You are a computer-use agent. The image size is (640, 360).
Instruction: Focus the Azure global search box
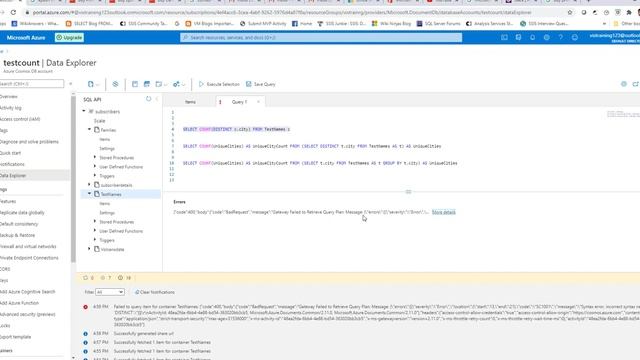click(x=321, y=38)
